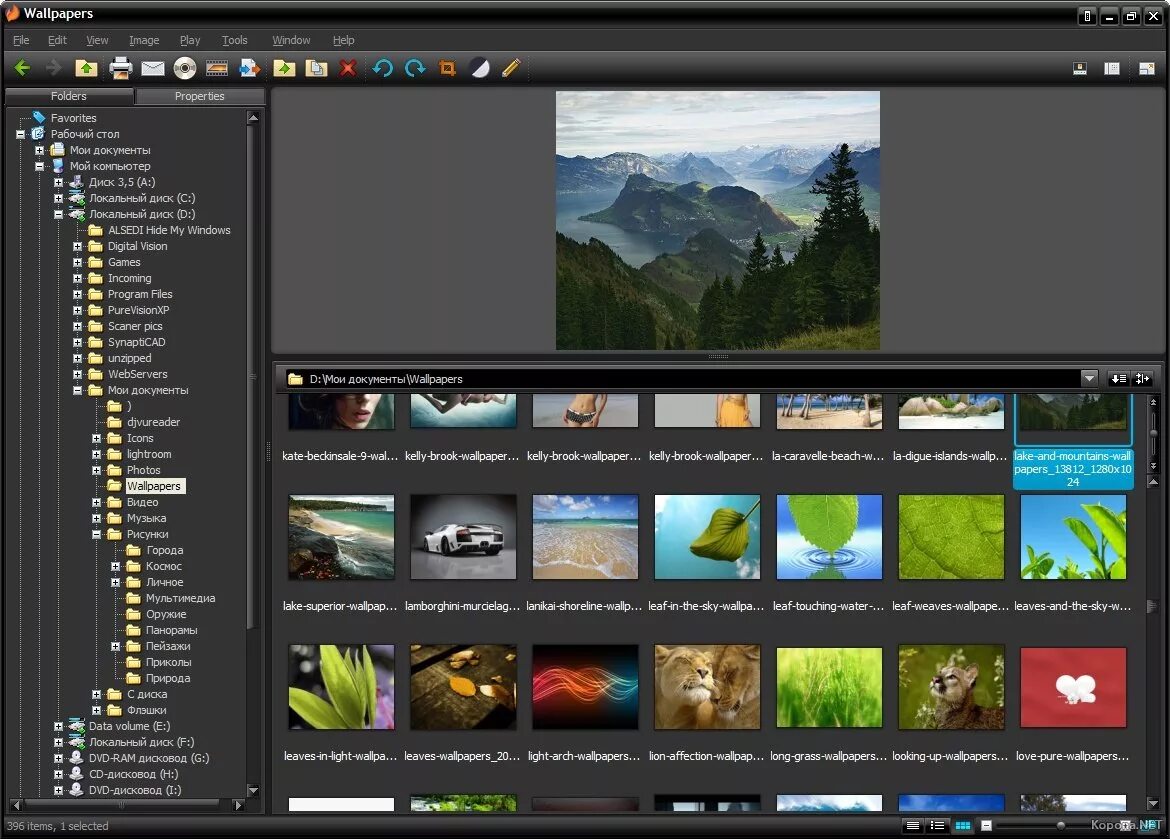
Task: Open the Edit menu
Action: (x=57, y=40)
